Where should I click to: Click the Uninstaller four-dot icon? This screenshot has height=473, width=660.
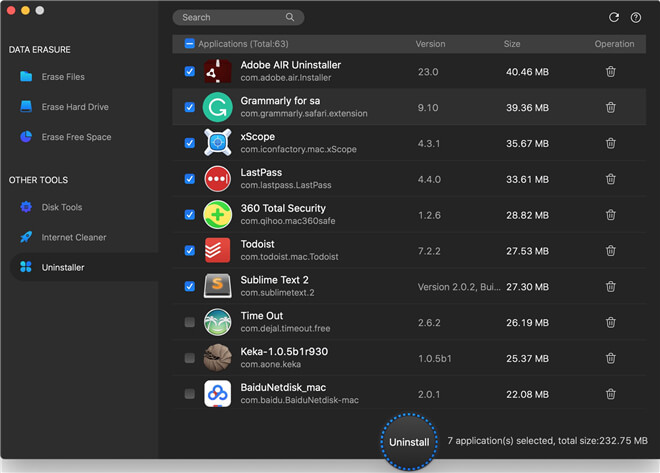click(26, 267)
